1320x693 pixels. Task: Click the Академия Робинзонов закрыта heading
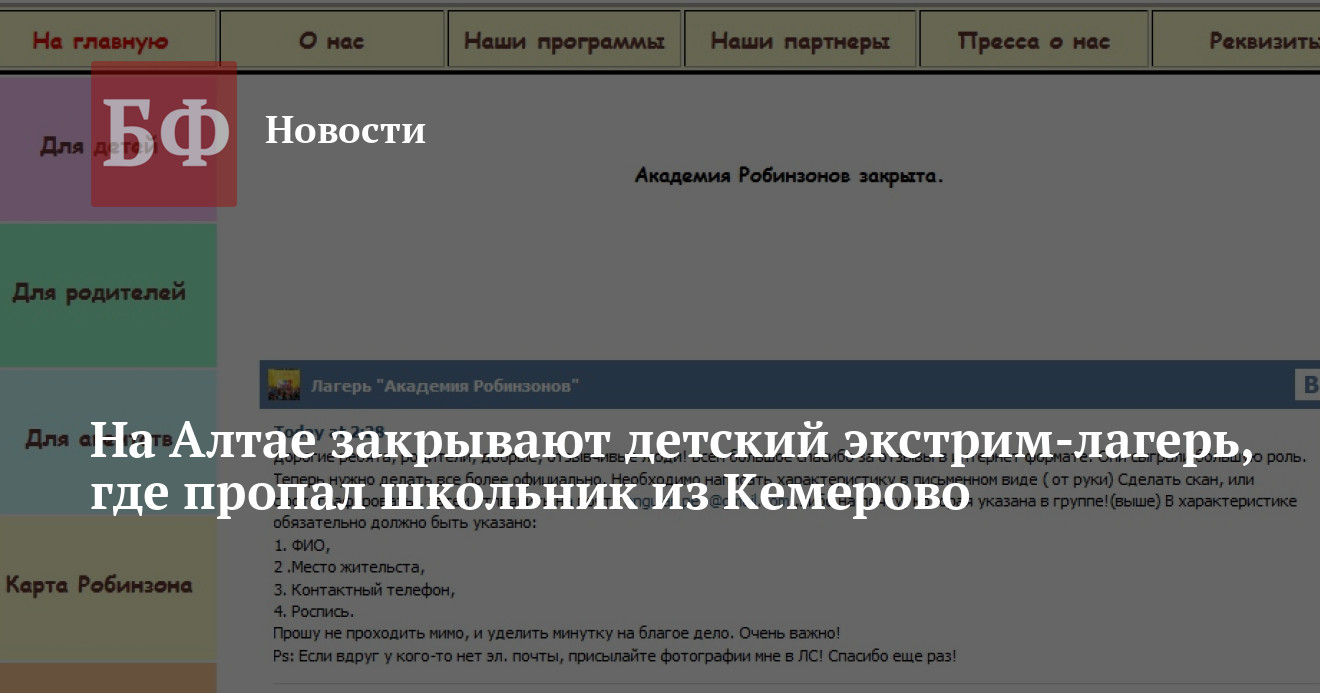tap(789, 176)
